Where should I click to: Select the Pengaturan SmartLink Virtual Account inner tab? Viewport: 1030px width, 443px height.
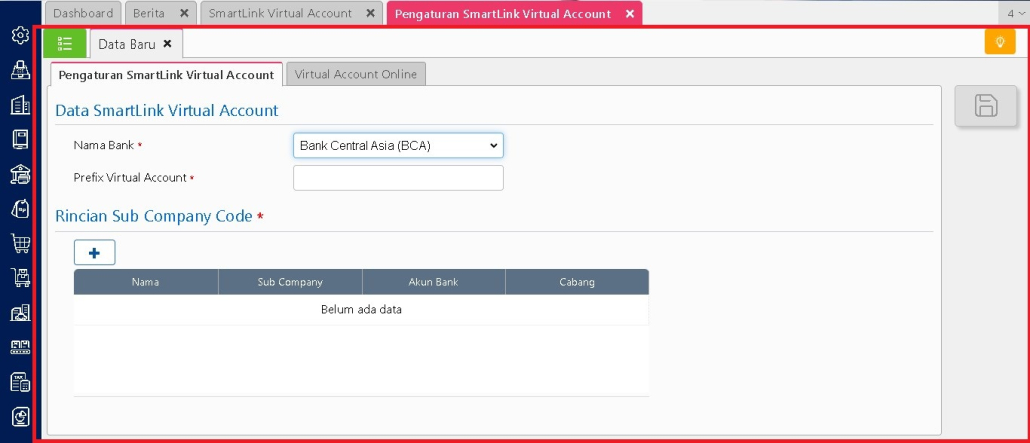coord(166,75)
